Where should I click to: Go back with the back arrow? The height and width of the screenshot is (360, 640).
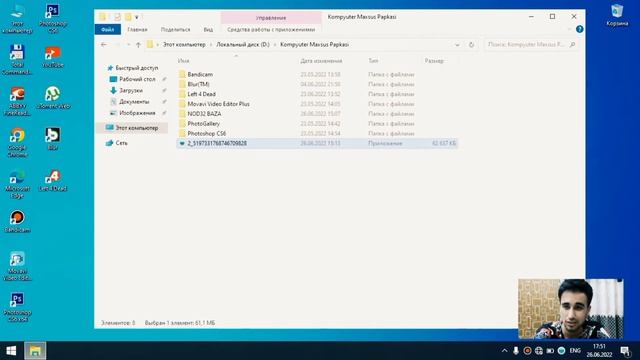pyautogui.click(x=104, y=45)
